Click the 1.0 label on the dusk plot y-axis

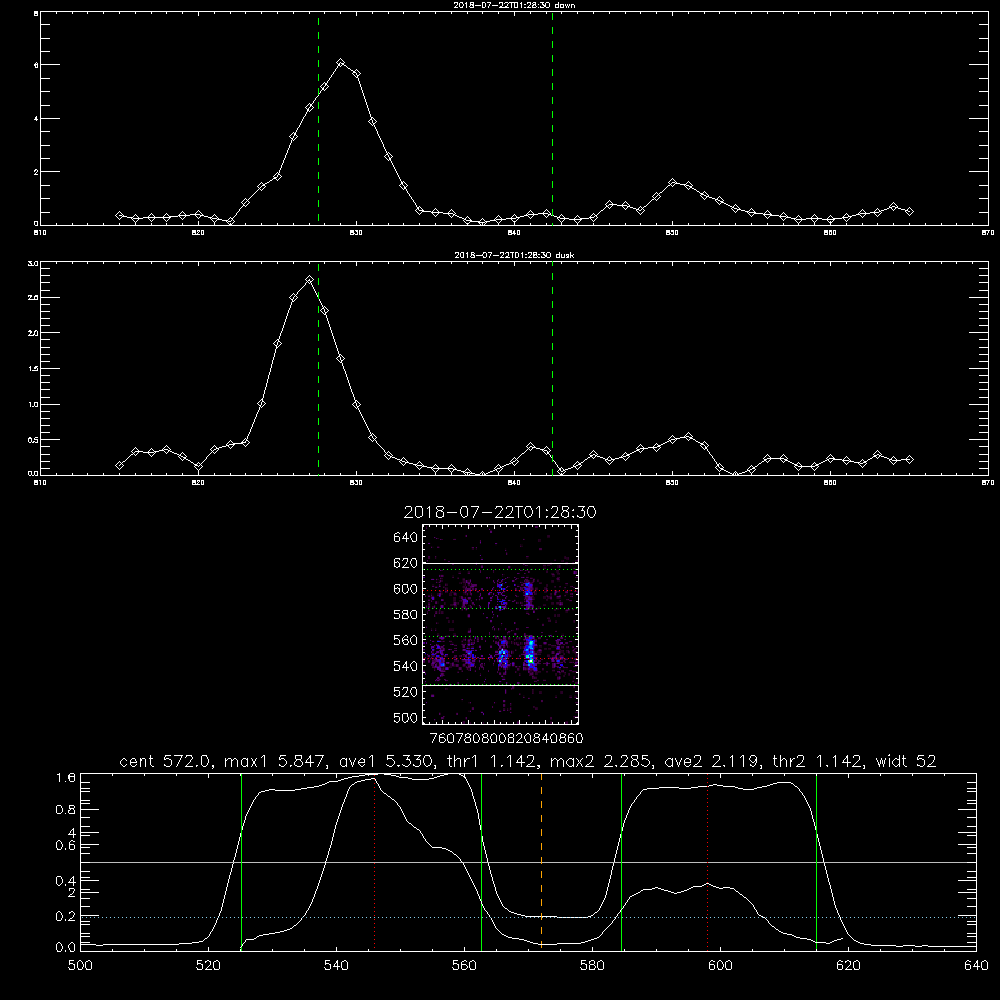pyautogui.click(x=34, y=404)
